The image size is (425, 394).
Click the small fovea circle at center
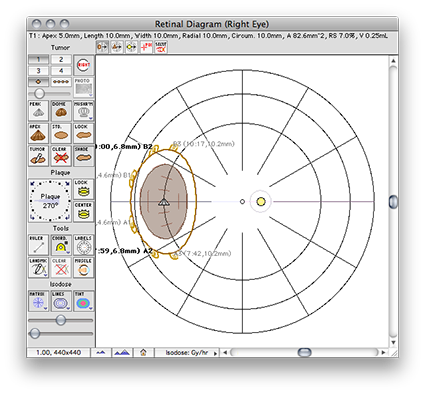tap(242, 202)
